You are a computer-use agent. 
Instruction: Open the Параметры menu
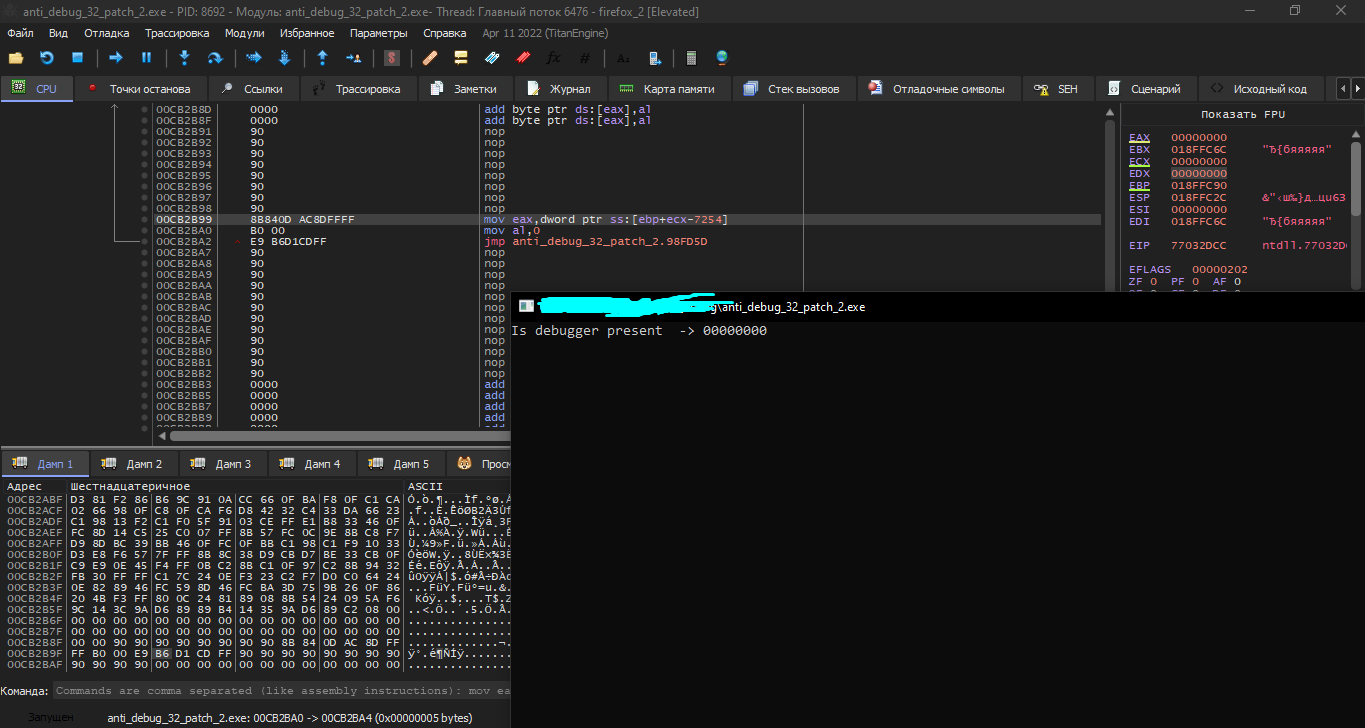[379, 33]
